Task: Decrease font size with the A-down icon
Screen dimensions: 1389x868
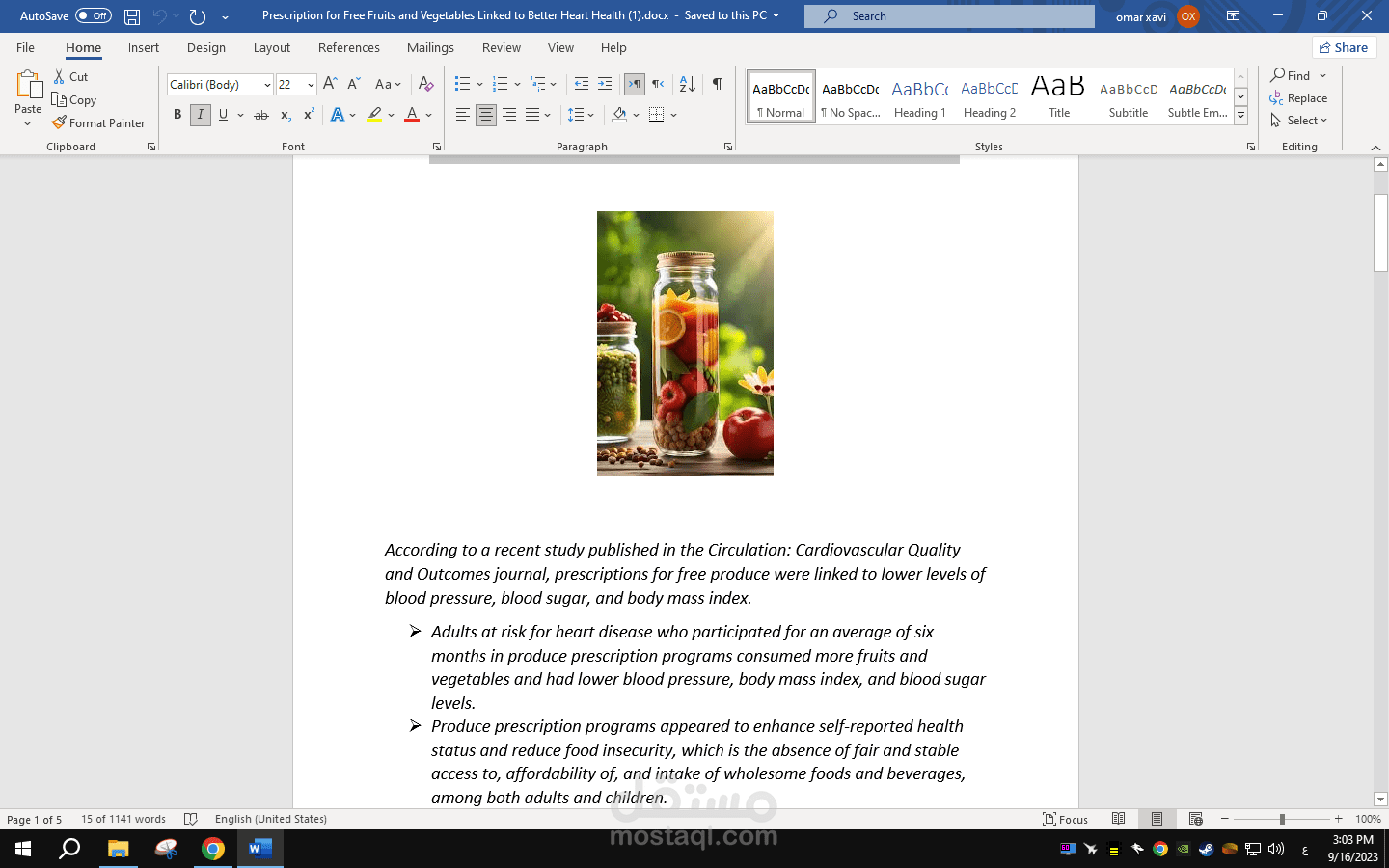Action: [x=353, y=84]
